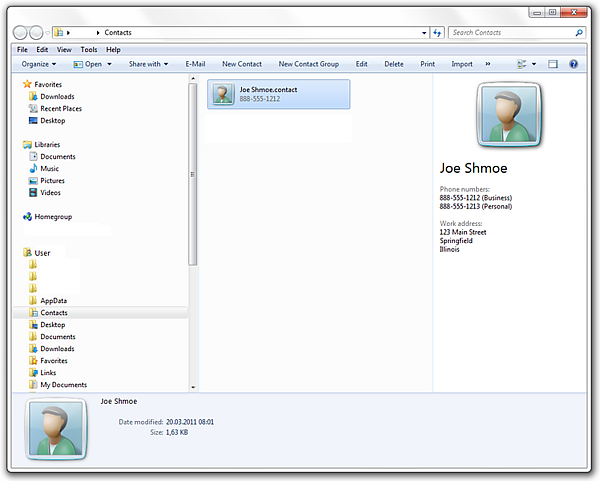Show hidden toolbar commands chevron

coord(488,64)
